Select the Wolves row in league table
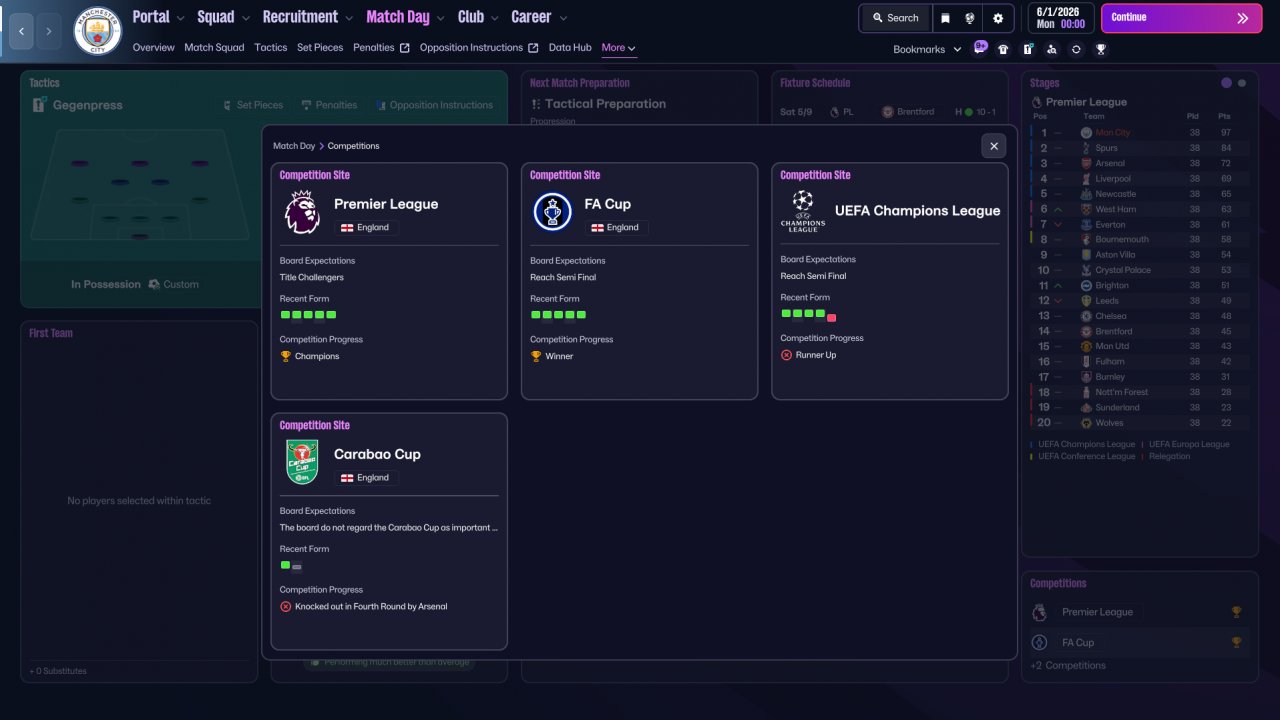The image size is (1280, 720). point(1139,423)
